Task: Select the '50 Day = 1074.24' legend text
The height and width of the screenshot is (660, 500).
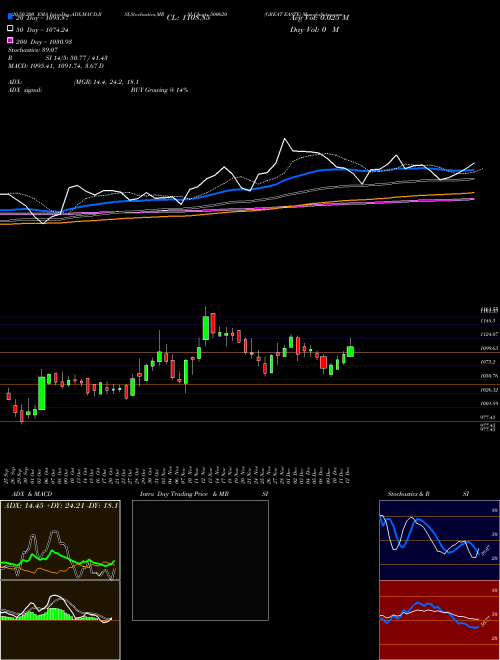Action: [42, 30]
